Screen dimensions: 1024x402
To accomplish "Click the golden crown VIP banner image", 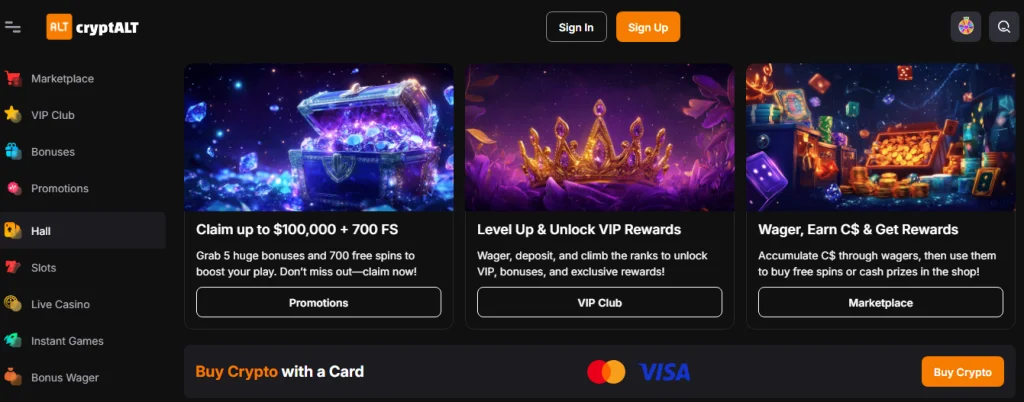I will coord(599,138).
